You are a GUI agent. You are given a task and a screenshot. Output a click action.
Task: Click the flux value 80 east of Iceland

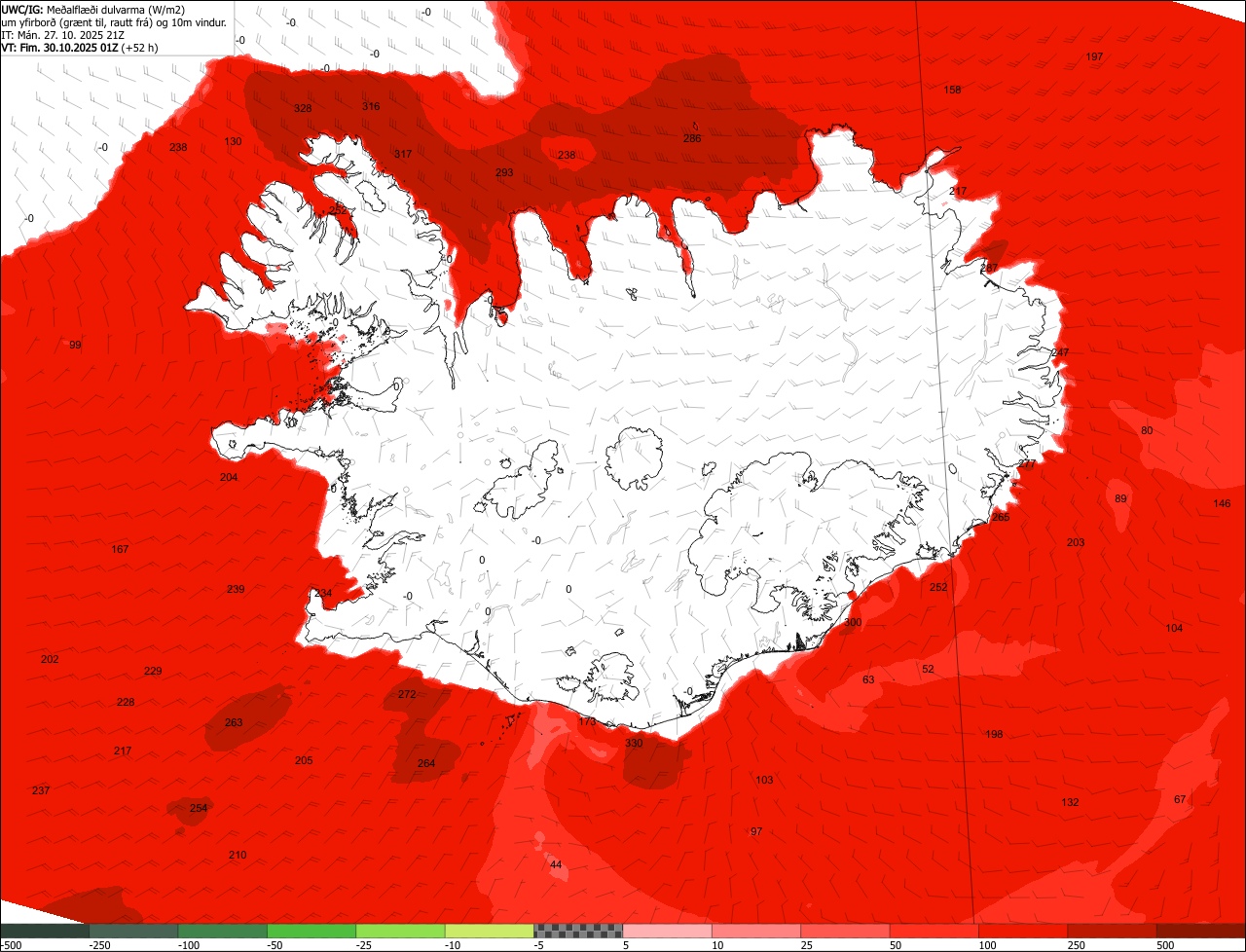tap(1147, 430)
